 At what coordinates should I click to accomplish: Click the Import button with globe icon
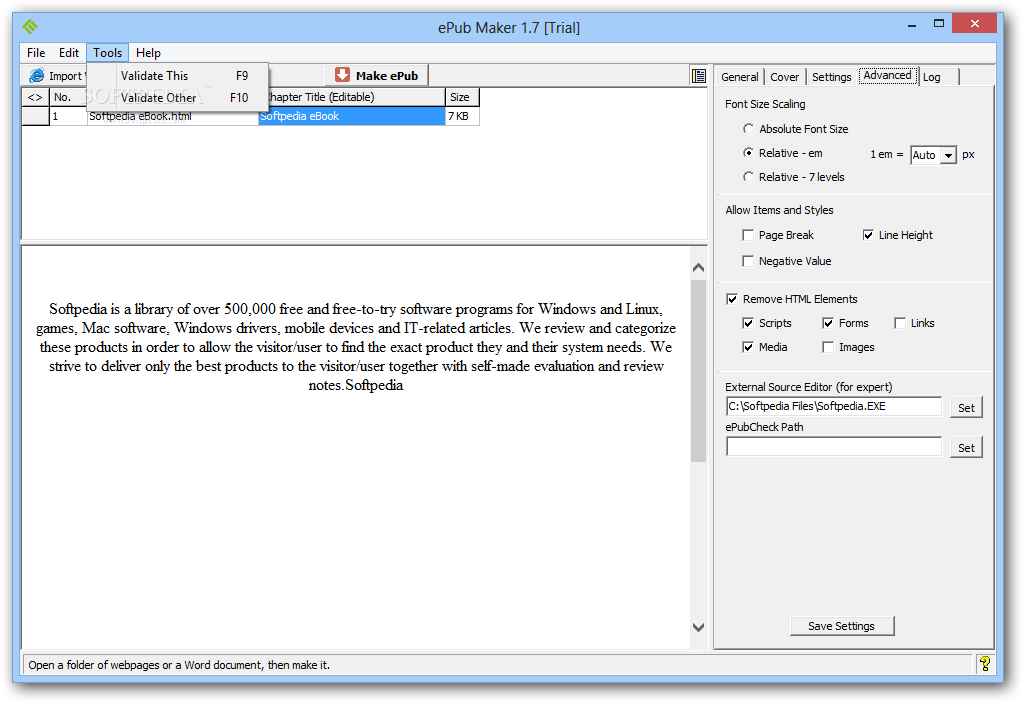pos(55,76)
